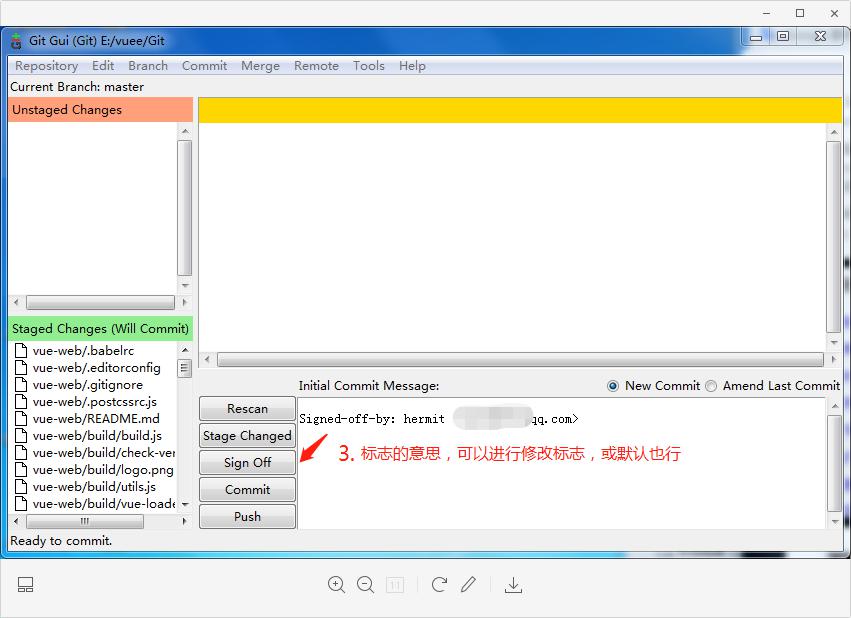Open the Branch menu
This screenshot has width=851, height=618.
coord(148,66)
